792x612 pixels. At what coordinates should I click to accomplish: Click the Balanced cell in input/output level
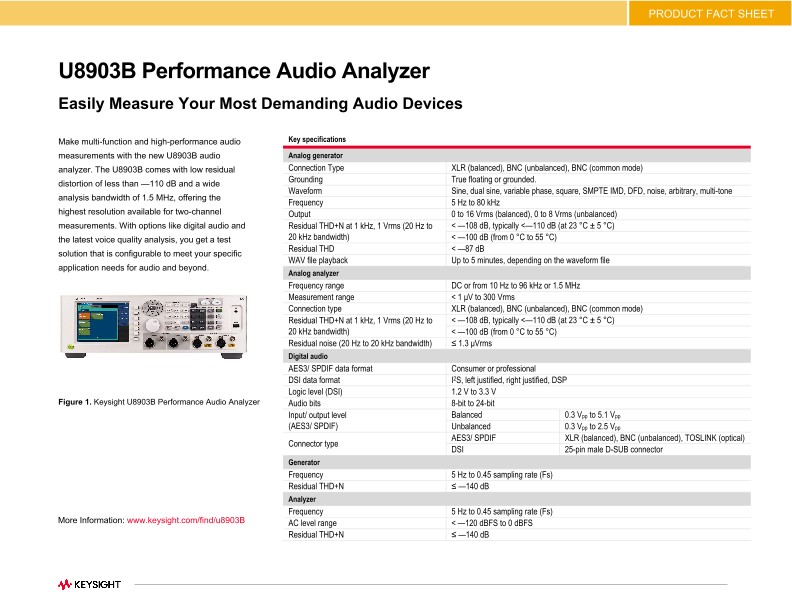point(466,415)
